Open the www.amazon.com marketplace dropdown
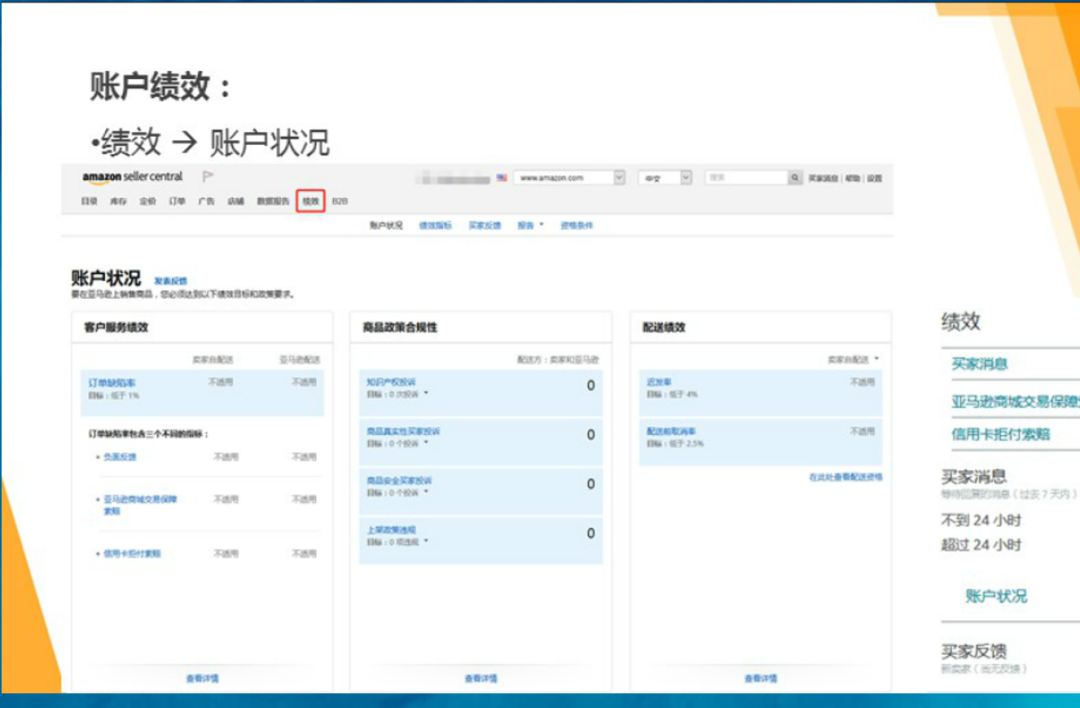The width and height of the screenshot is (1080, 708). tap(569, 178)
